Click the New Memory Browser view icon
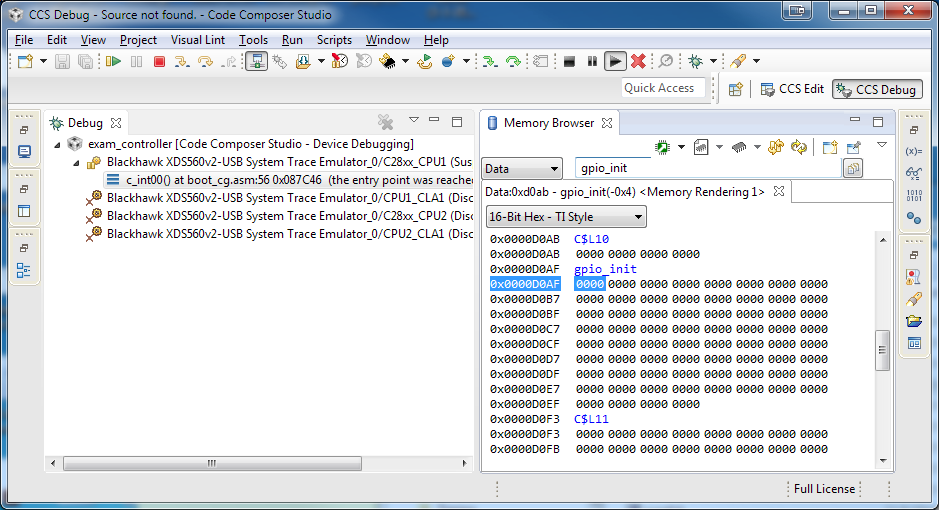The width and height of the screenshot is (939, 510). [829, 147]
